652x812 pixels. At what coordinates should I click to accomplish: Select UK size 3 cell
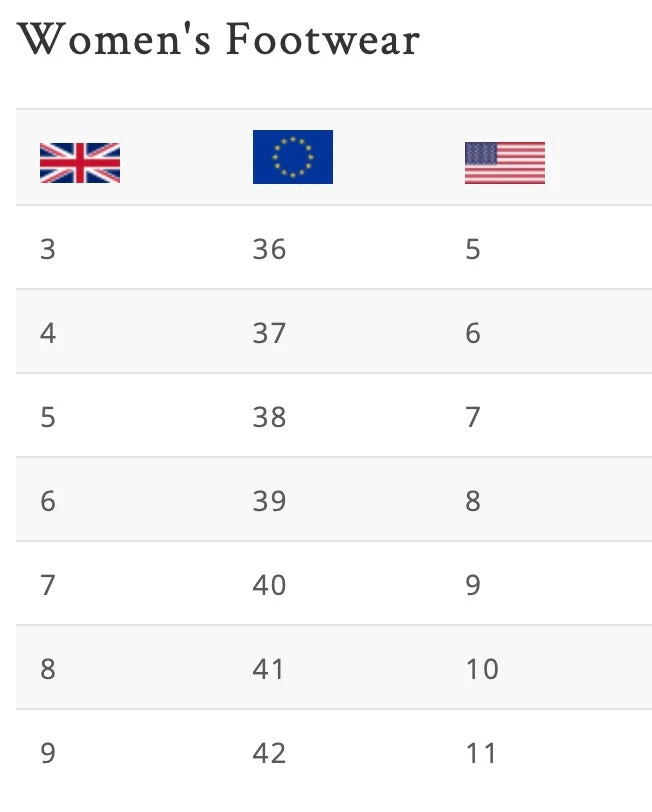tap(48, 249)
